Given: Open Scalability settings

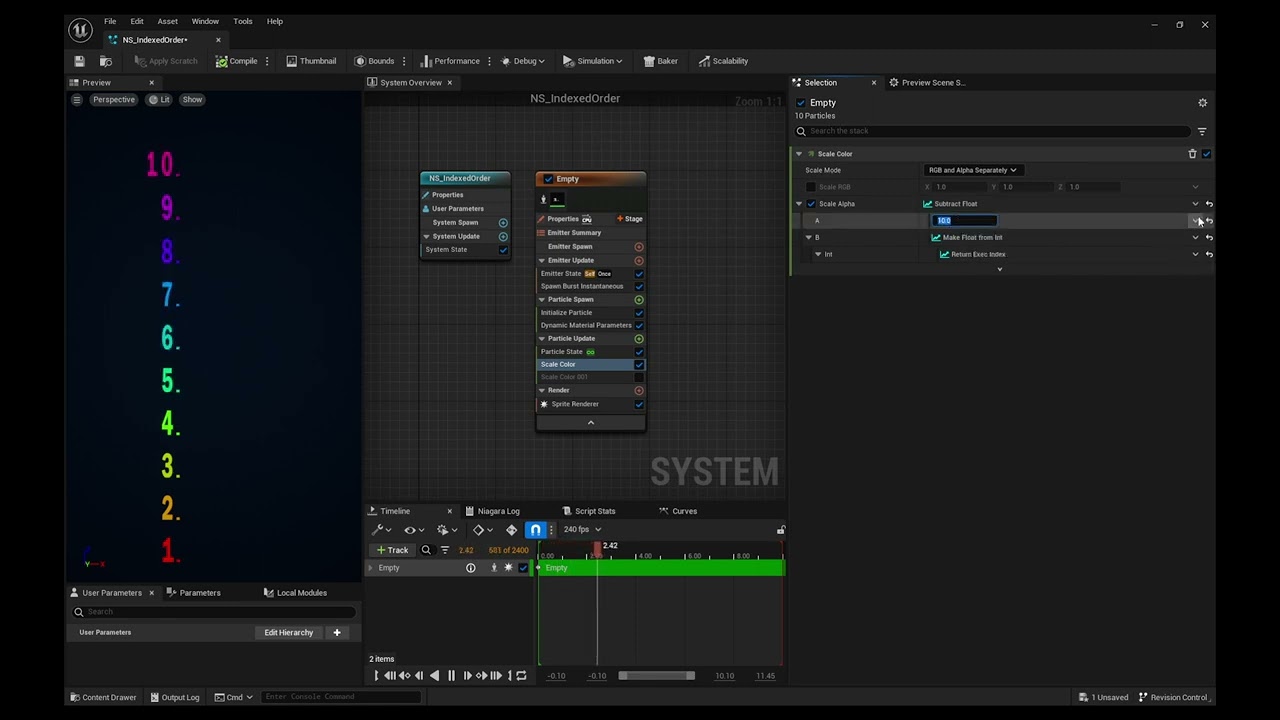Looking at the screenshot, I should pyautogui.click(x=723, y=61).
